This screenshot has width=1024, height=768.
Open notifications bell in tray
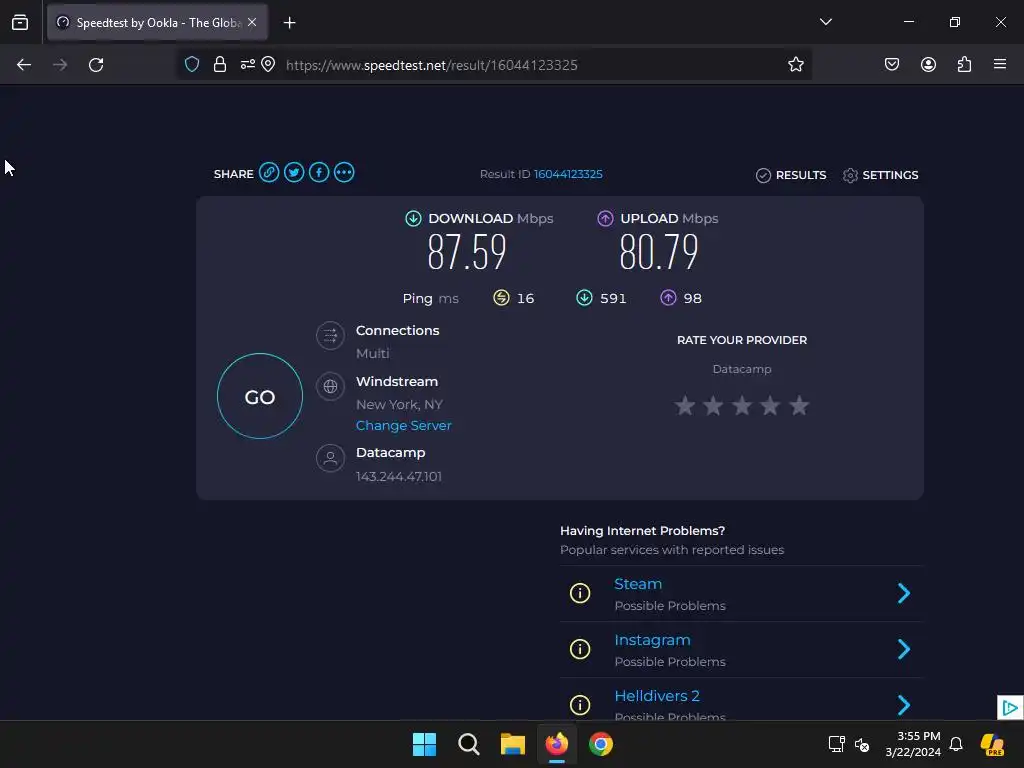[x=956, y=744]
